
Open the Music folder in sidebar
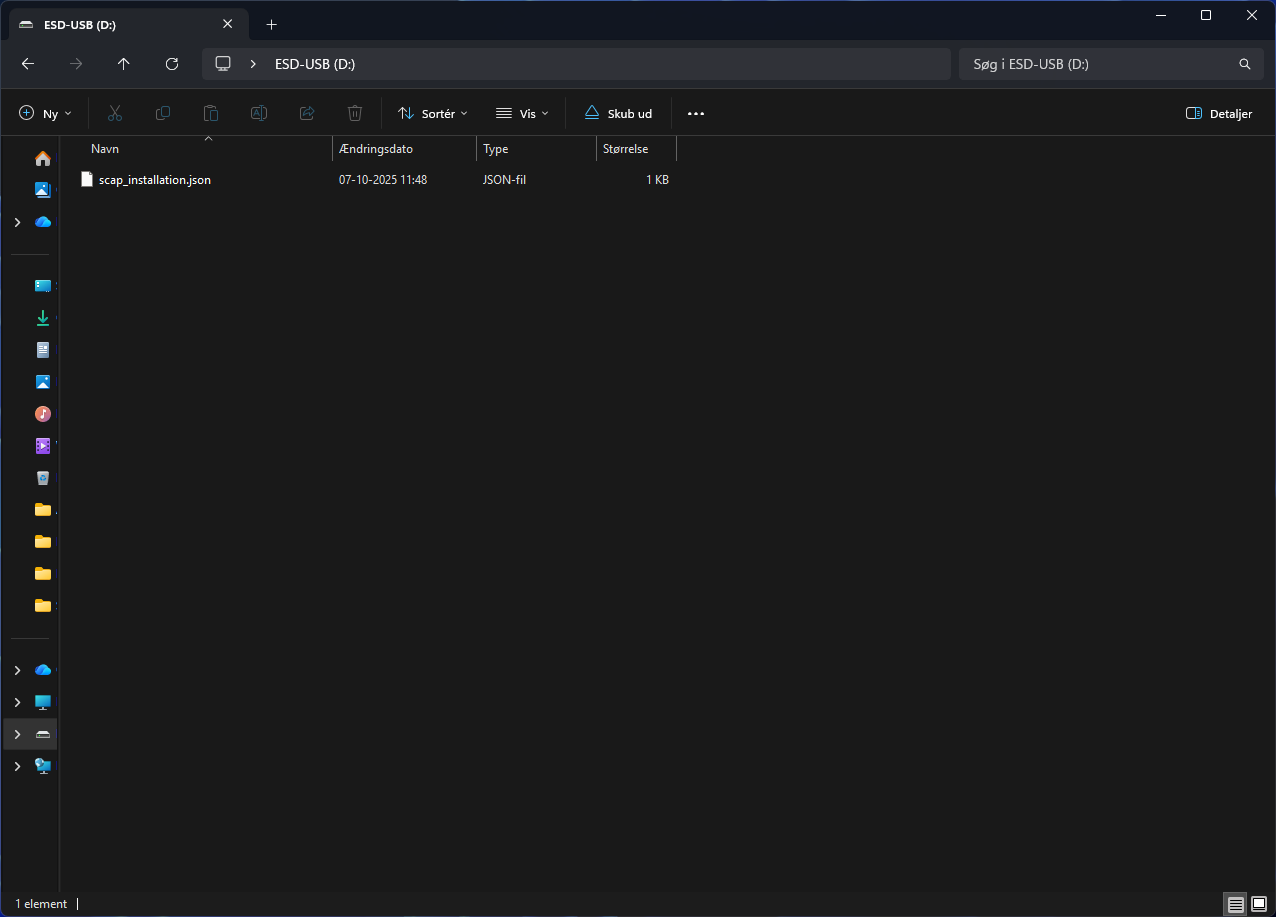(x=42, y=414)
